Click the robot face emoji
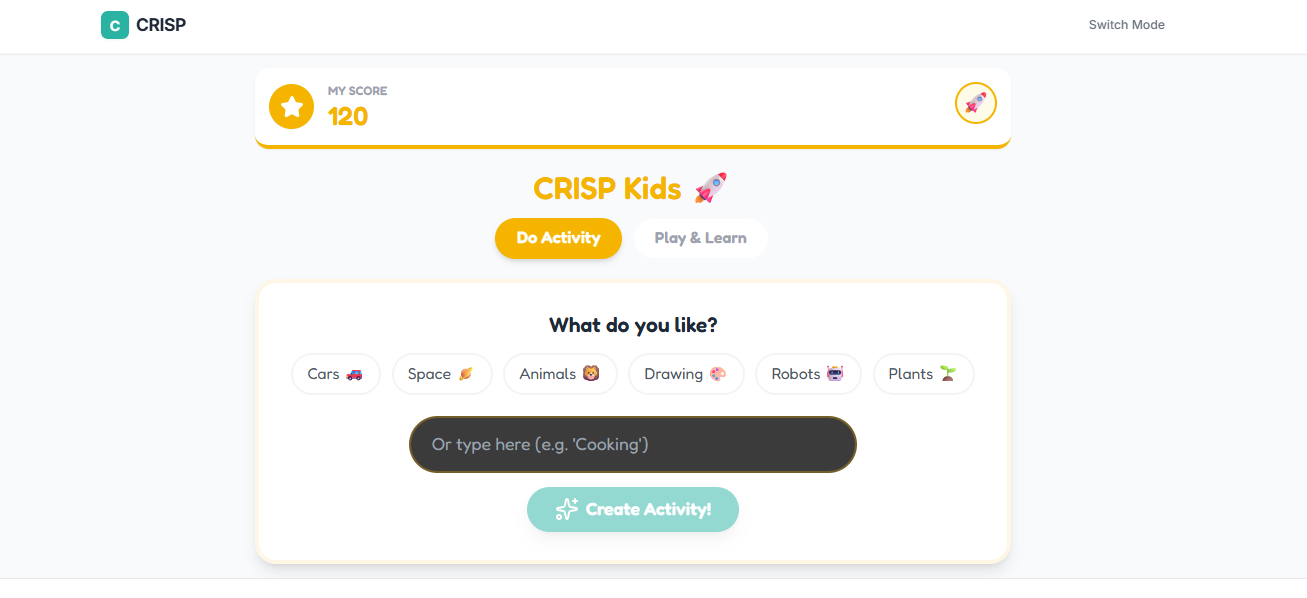 pyautogui.click(x=835, y=374)
